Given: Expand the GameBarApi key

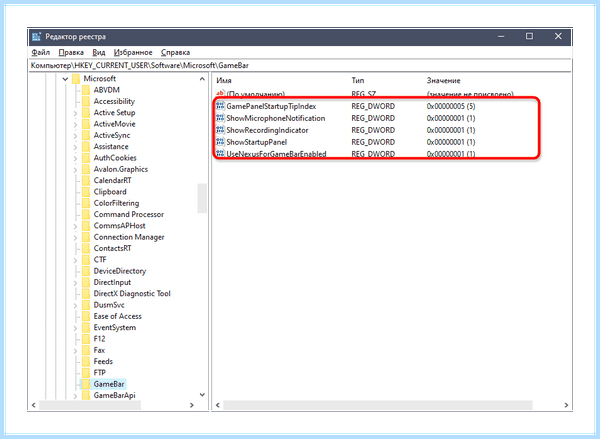Looking at the screenshot, I should click(75, 396).
